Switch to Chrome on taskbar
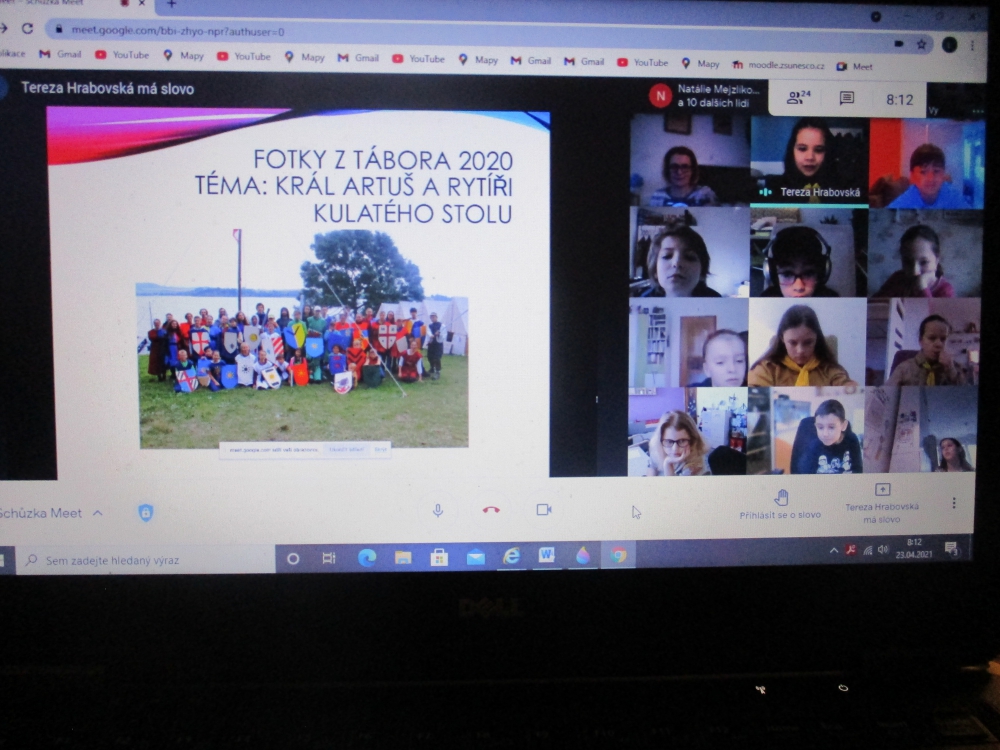1000x750 pixels. pos(618,555)
